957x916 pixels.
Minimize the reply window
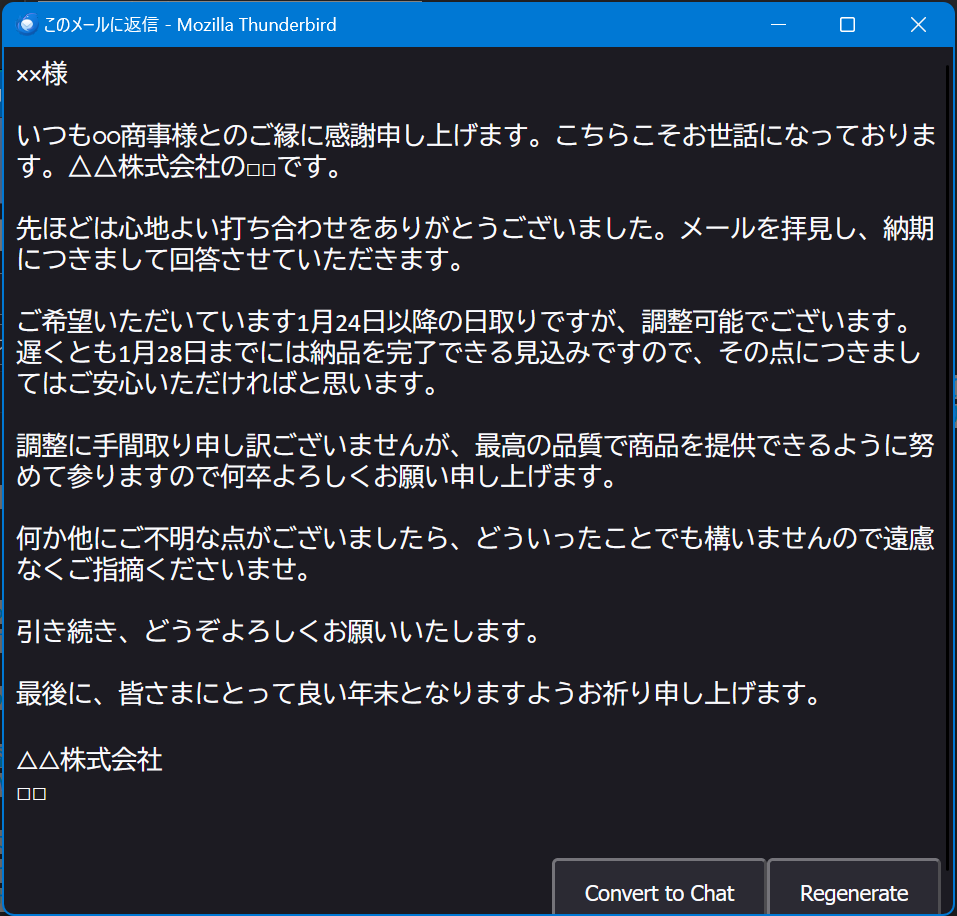pyautogui.click(x=778, y=24)
